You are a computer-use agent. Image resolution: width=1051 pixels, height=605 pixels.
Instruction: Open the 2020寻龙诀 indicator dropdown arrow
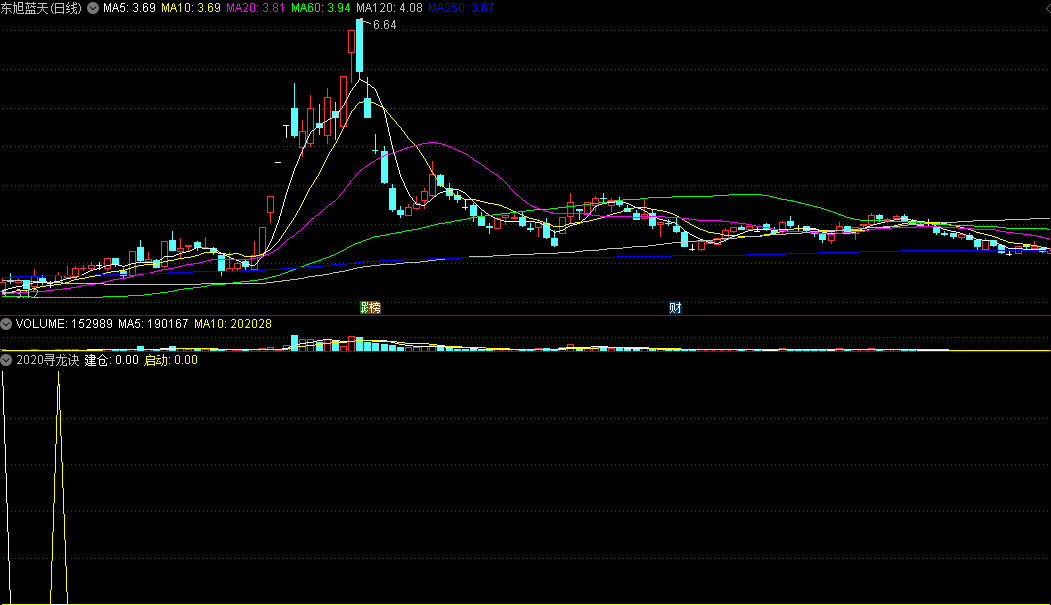6,360
